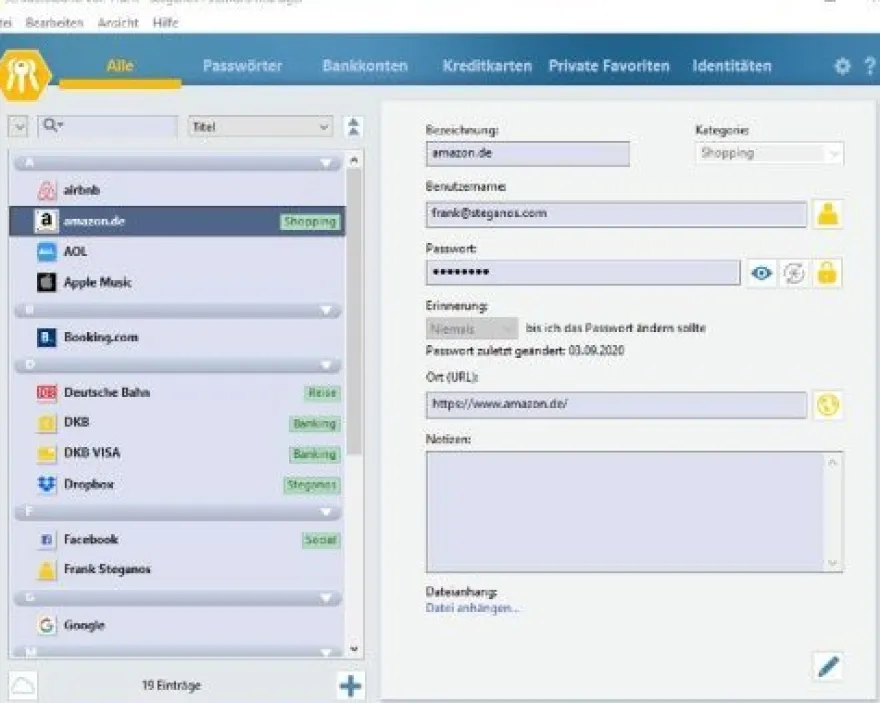Show password with the eye icon

(761, 273)
